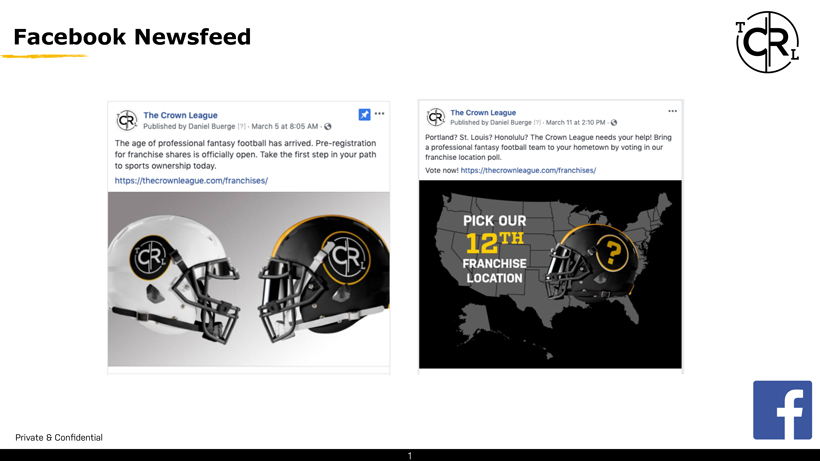
Task: Click the March 5 at 8:05 AM timestamp
Action: (284, 126)
